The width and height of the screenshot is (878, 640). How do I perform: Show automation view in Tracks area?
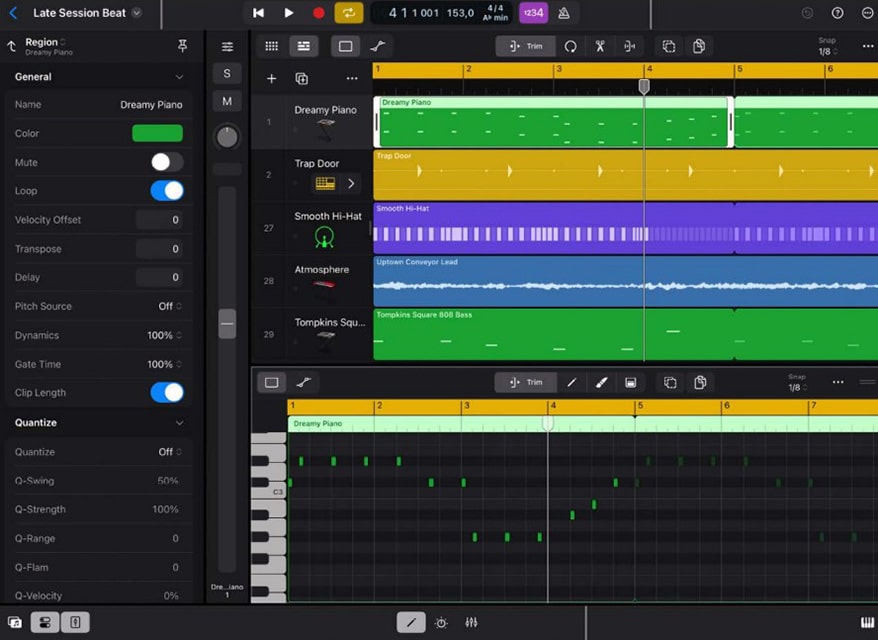tap(378, 46)
